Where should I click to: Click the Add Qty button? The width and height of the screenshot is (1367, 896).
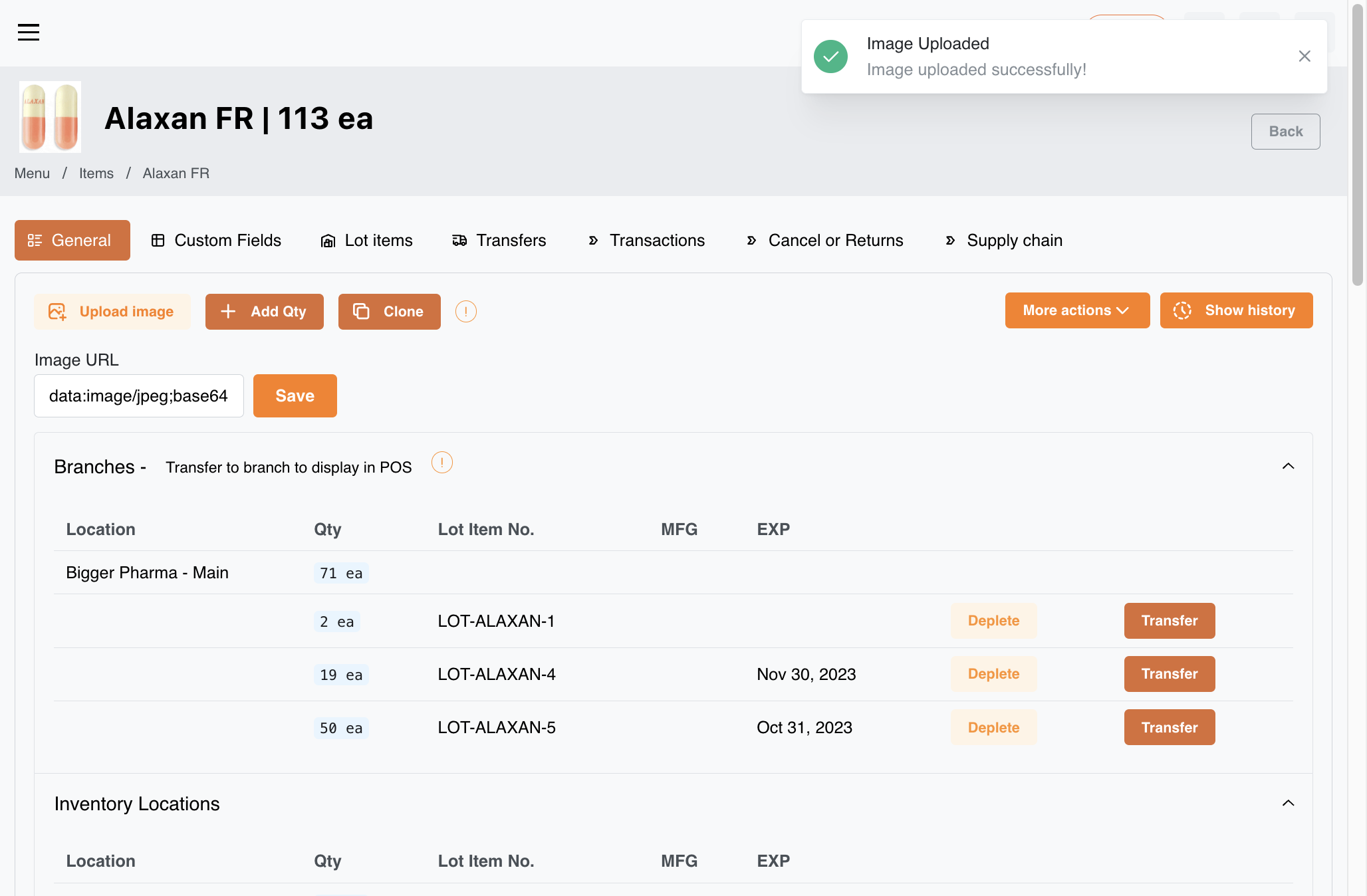[x=265, y=312]
